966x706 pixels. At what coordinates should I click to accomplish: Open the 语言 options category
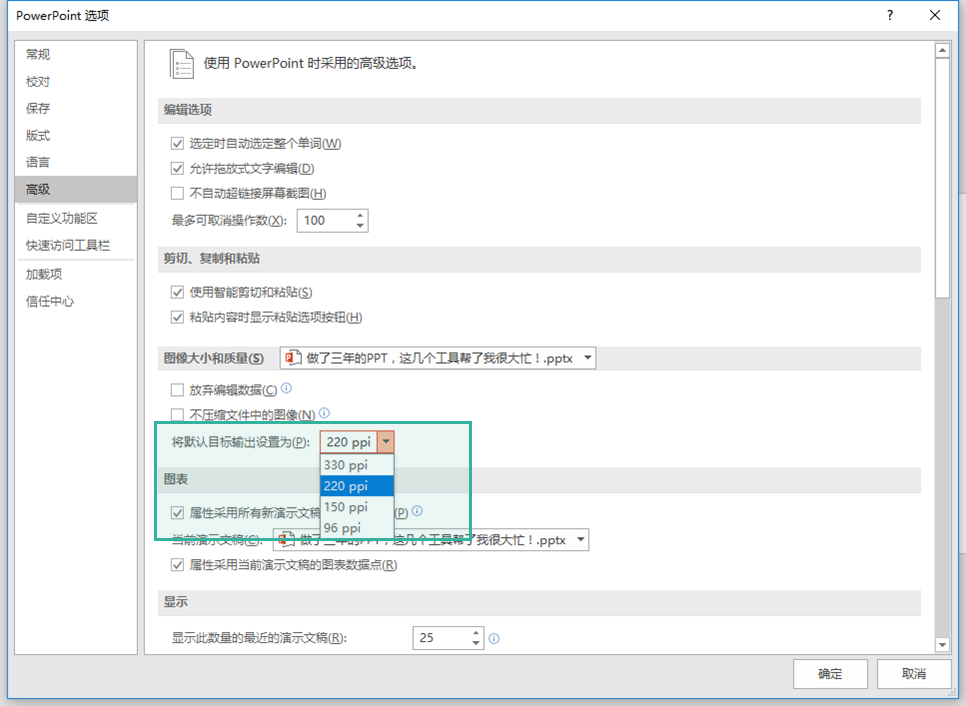click(75, 163)
